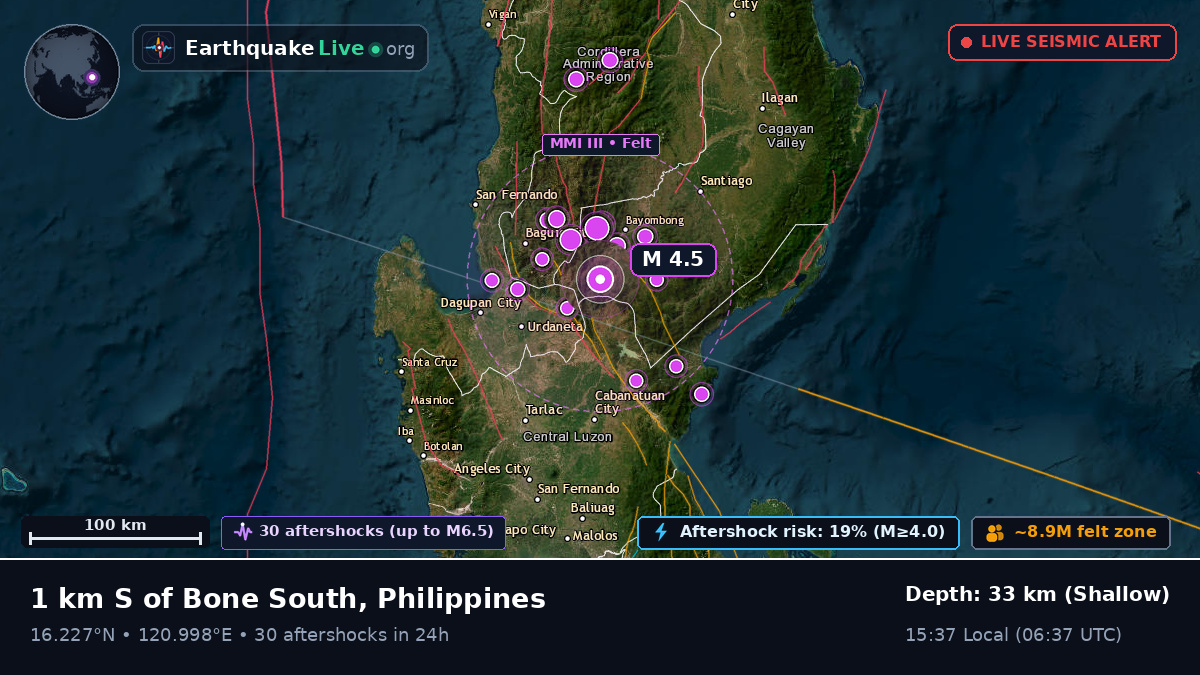
Task: Click the M 4.5 magnitude label
Action: point(673,259)
